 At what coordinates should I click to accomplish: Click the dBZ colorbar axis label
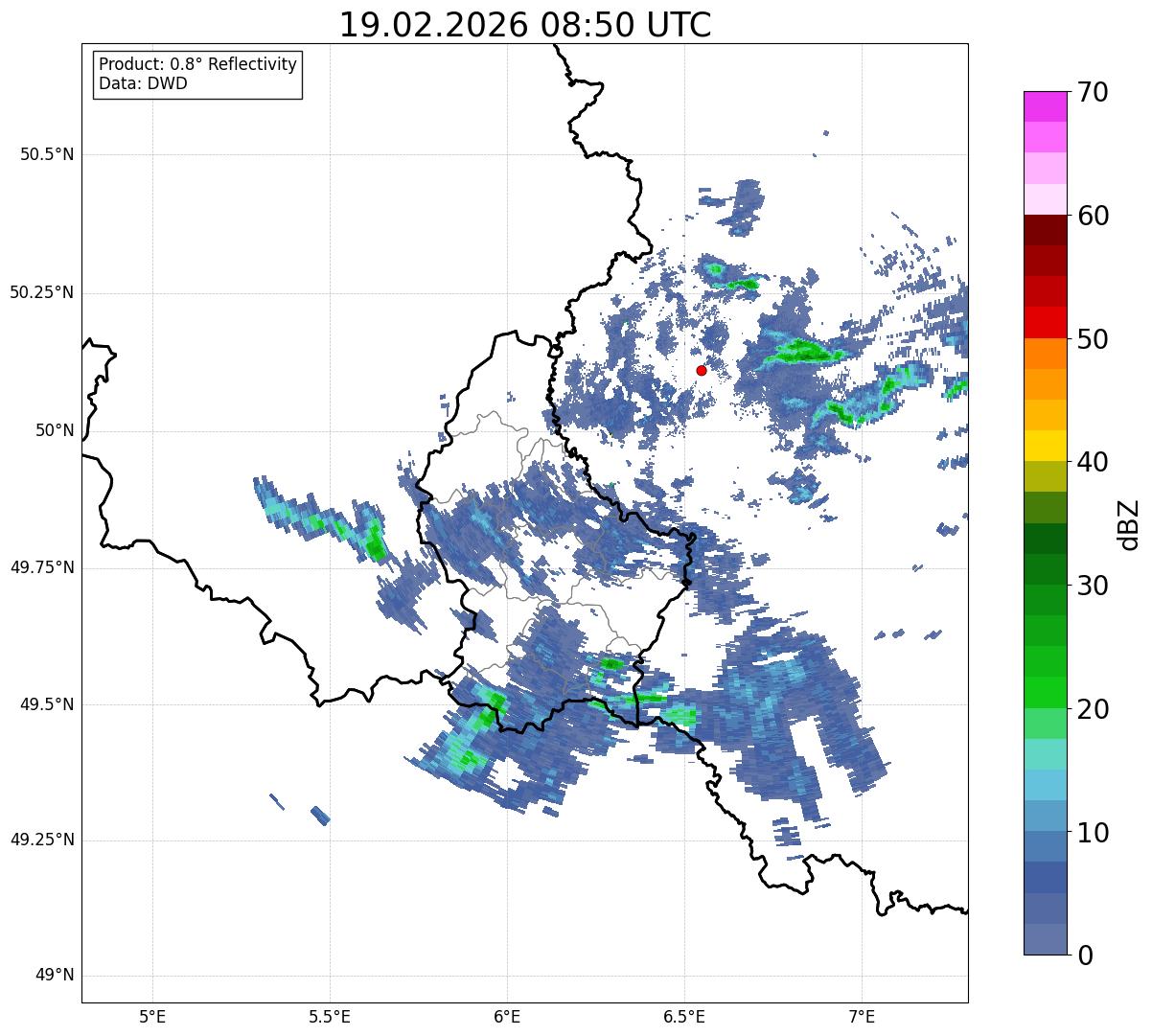click(1128, 524)
